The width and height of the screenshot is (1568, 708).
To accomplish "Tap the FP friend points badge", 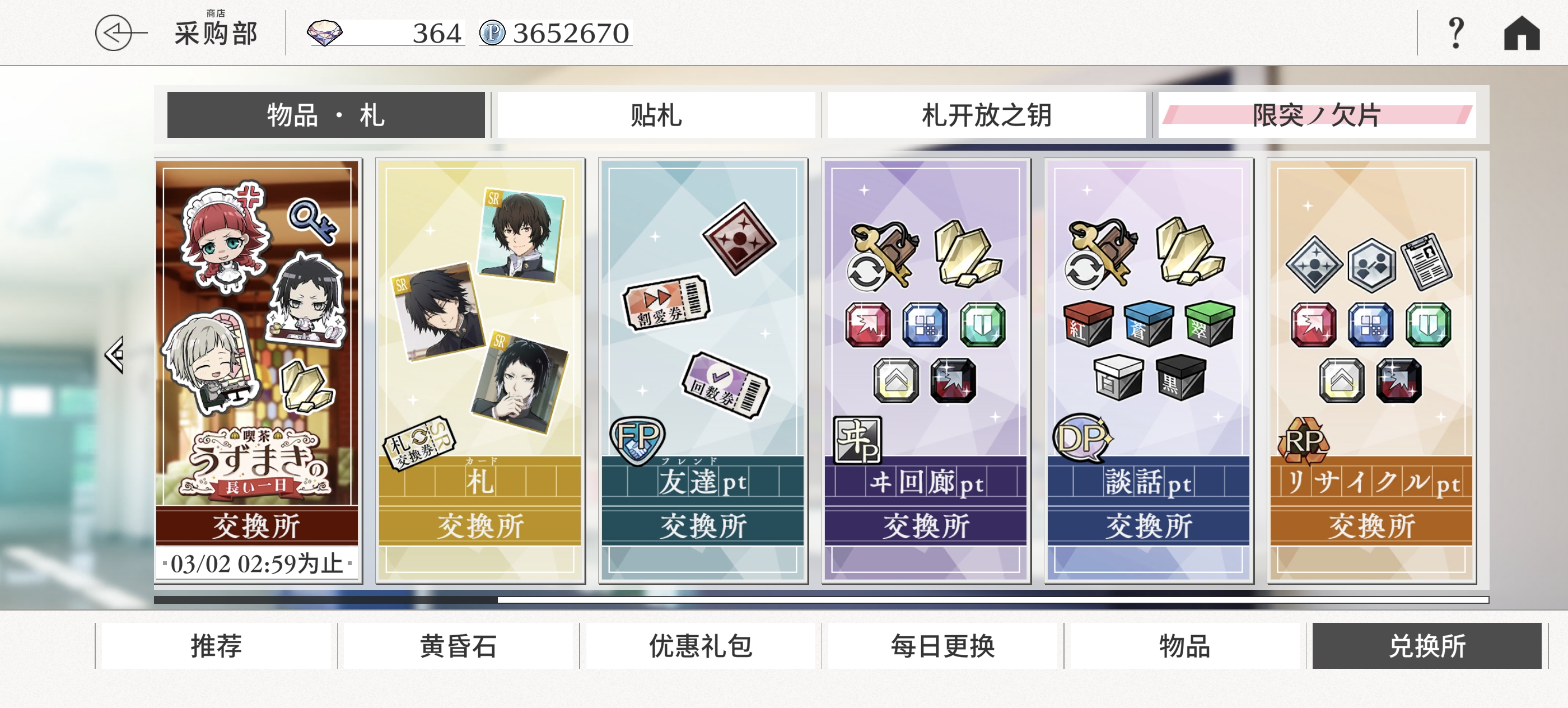I will (x=637, y=440).
